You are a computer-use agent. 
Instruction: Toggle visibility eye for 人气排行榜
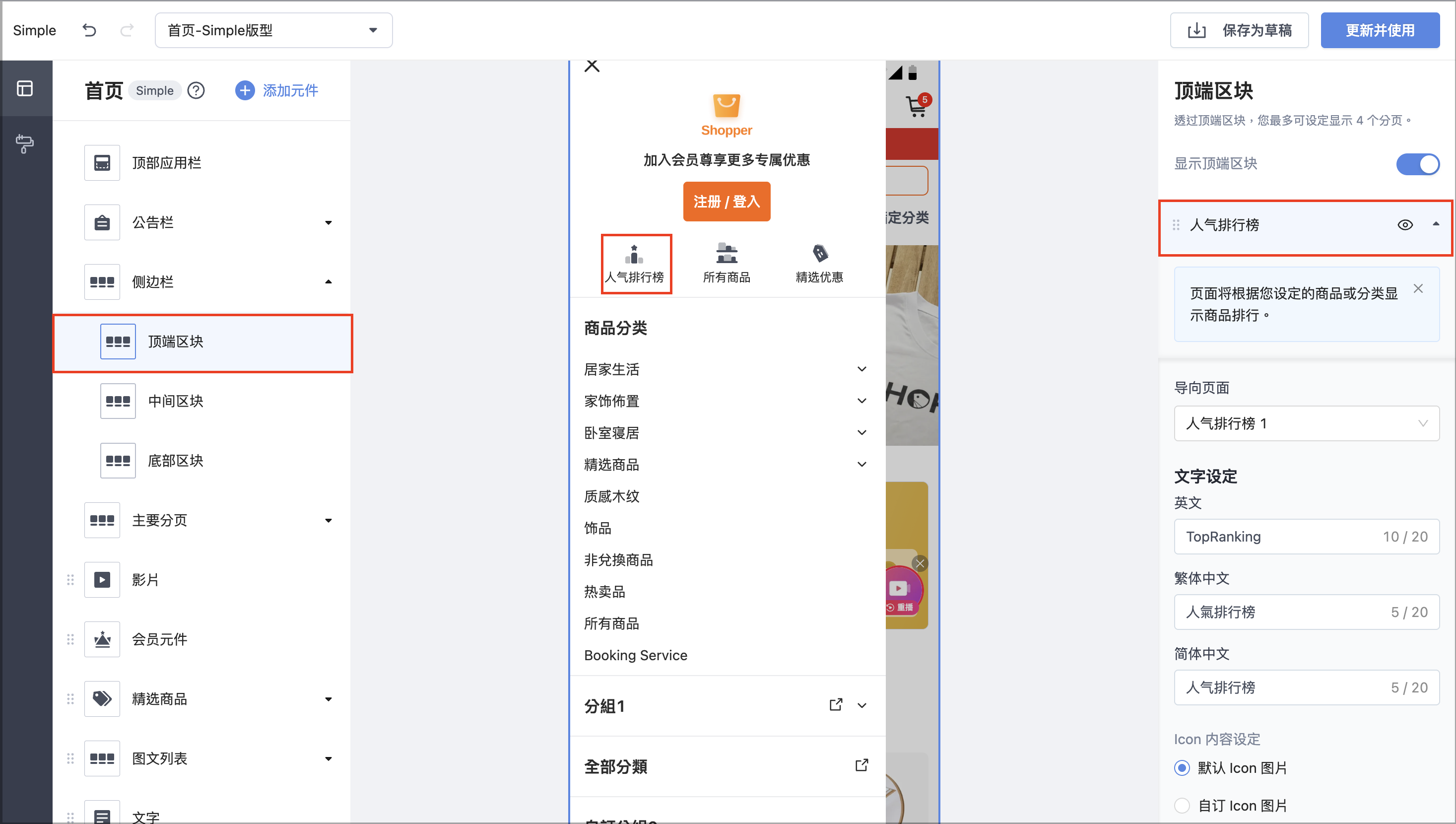point(1405,225)
